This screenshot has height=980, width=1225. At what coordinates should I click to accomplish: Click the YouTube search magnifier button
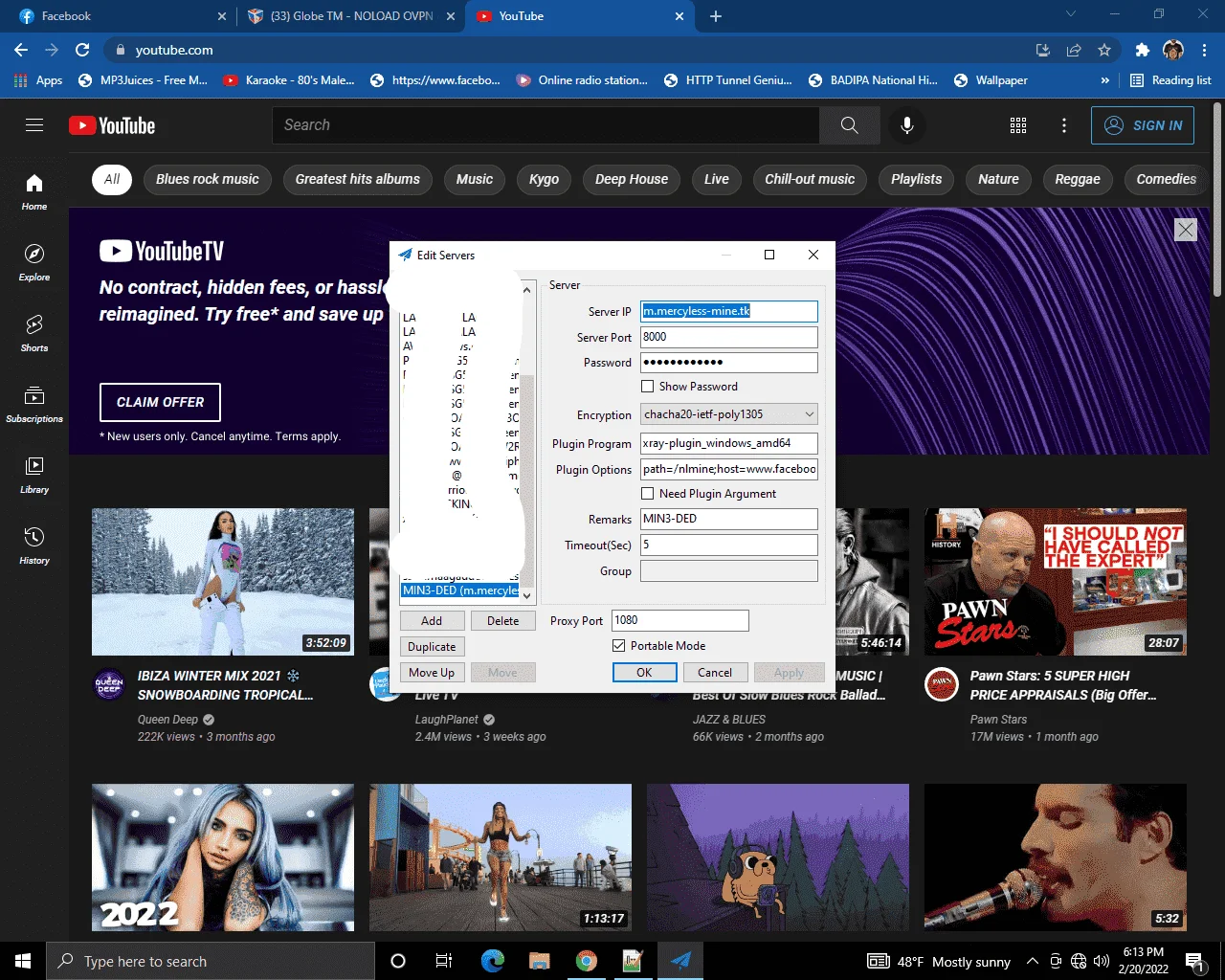coord(849,125)
